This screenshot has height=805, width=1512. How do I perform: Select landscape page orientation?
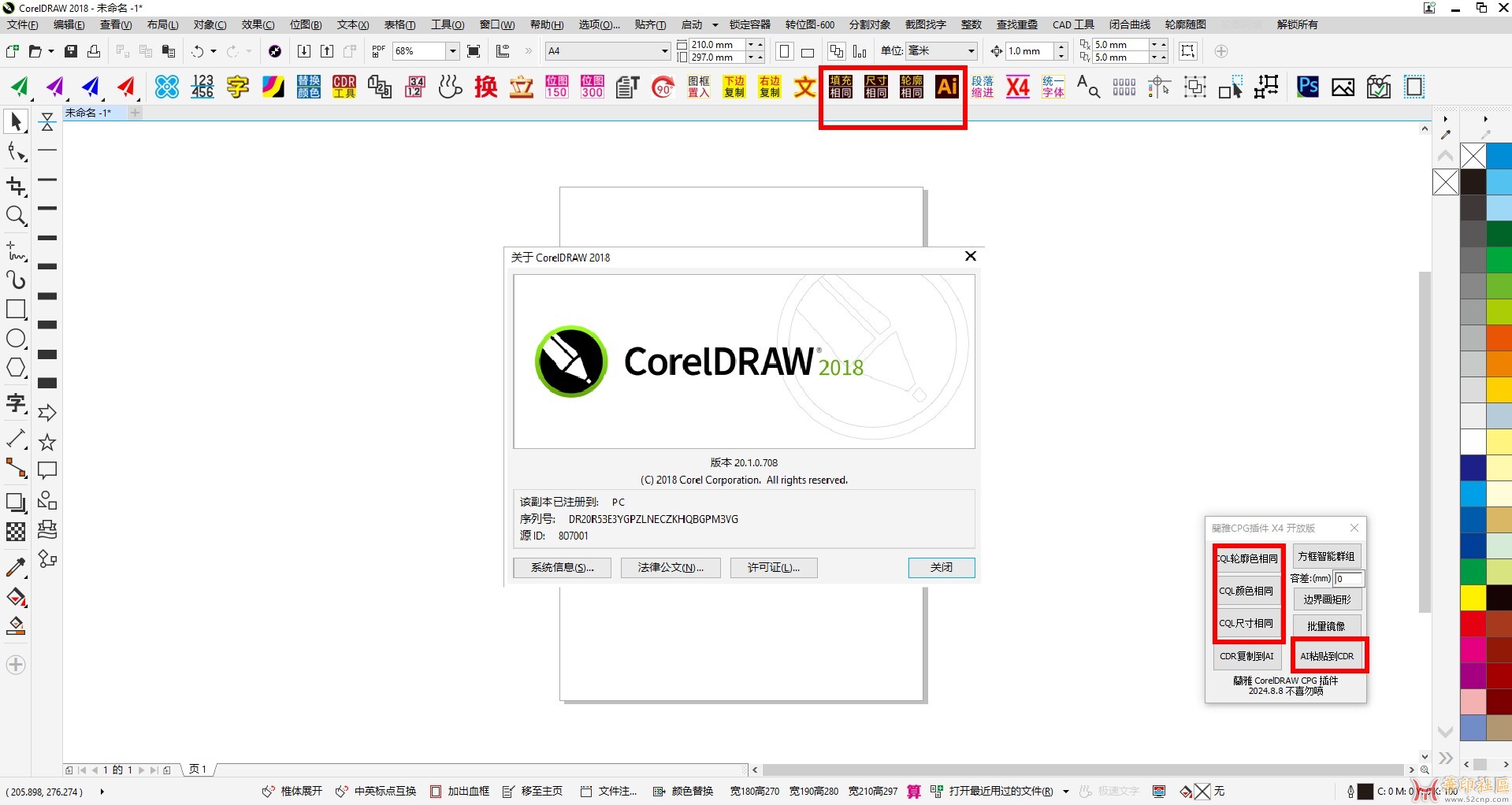(808, 52)
